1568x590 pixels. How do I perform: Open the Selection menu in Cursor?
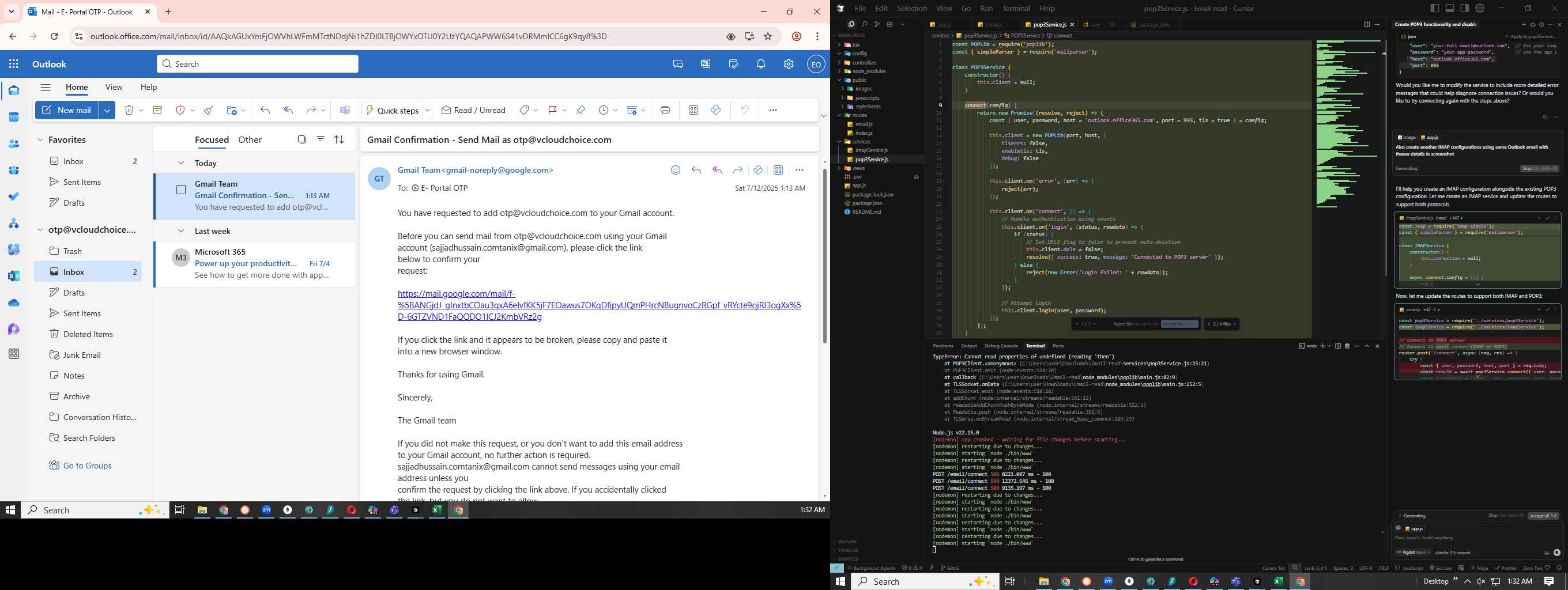pyautogui.click(x=911, y=8)
